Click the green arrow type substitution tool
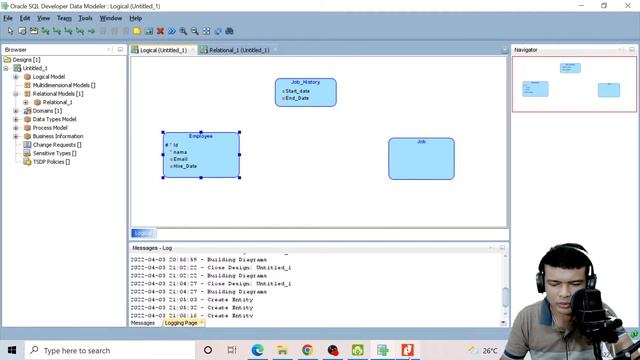The width and height of the screenshot is (640, 360). click(91, 31)
